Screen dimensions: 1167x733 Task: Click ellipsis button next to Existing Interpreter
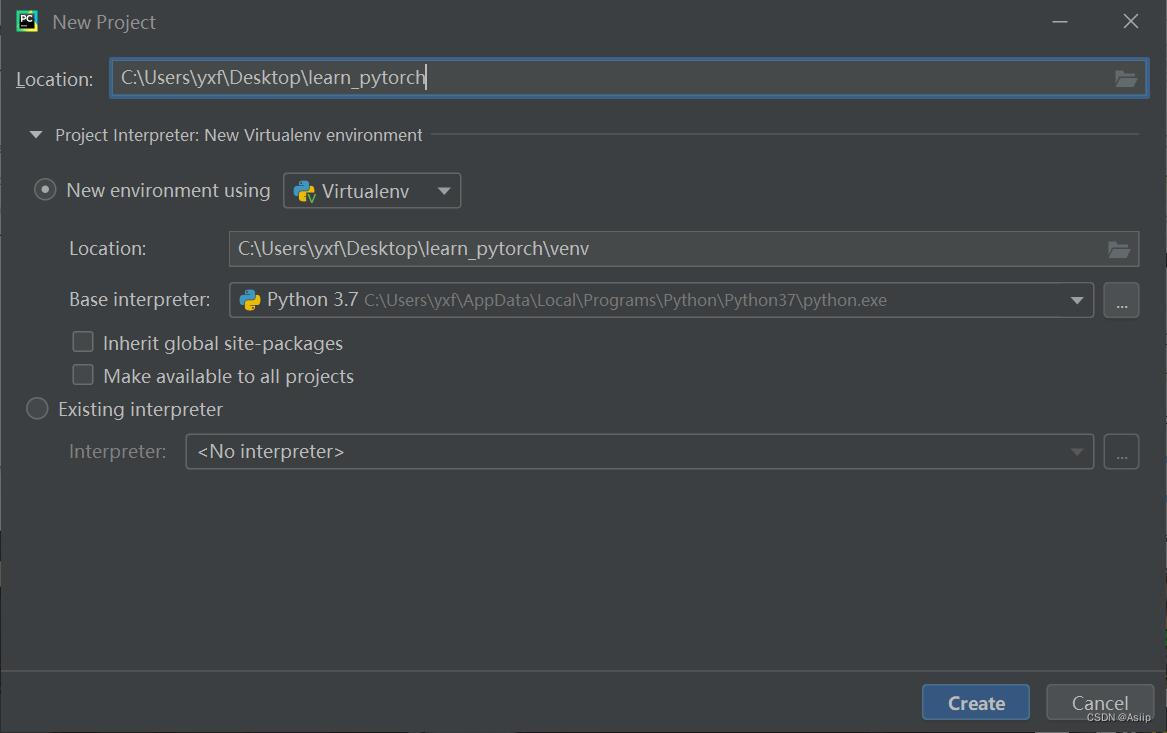coord(1122,452)
